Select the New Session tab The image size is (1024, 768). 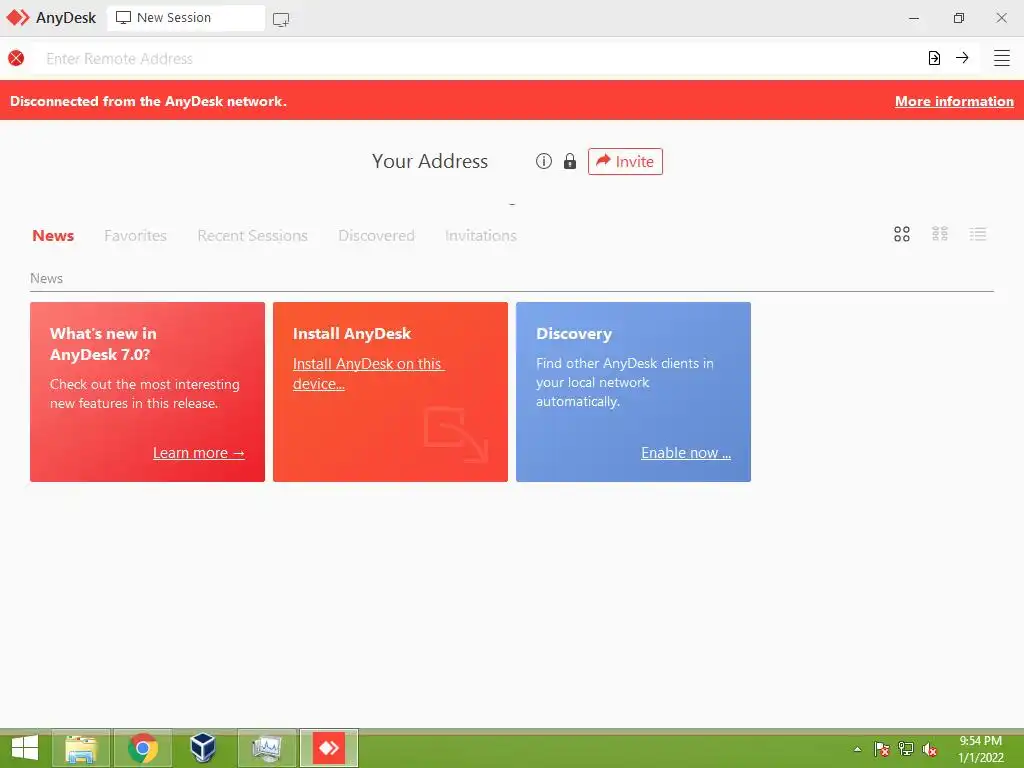click(186, 18)
